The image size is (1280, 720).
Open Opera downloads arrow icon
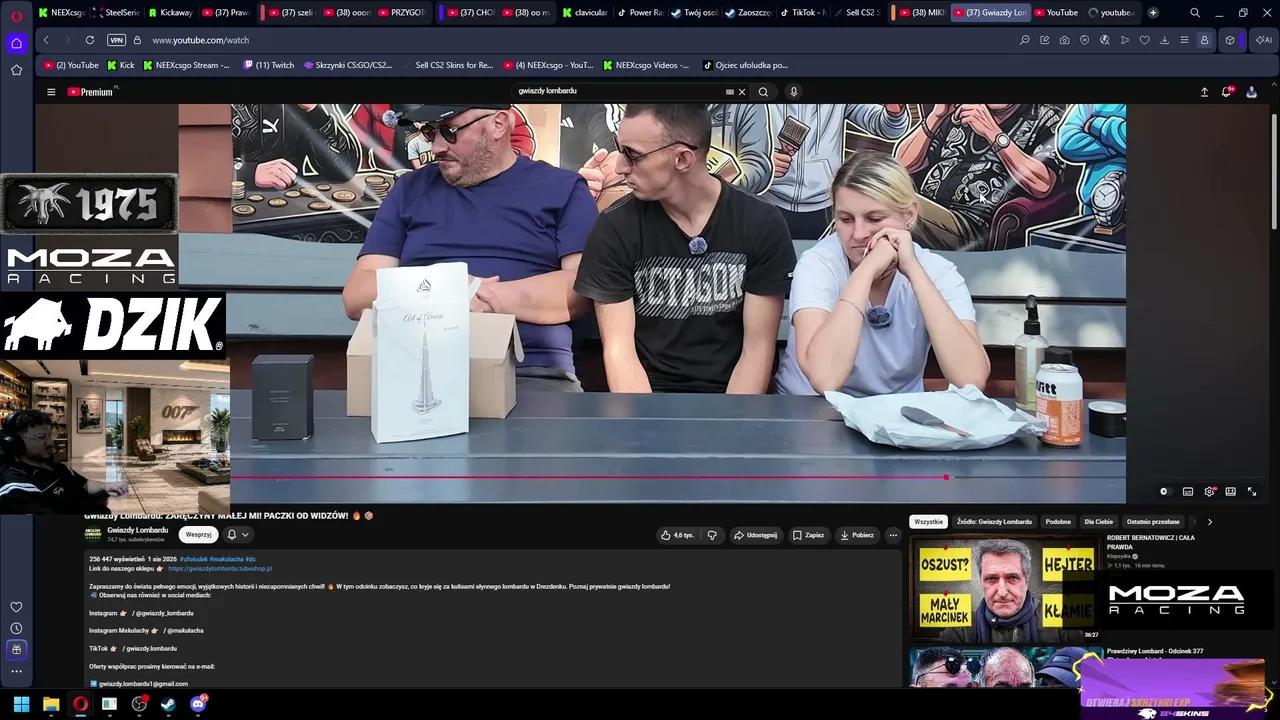tap(1164, 40)
